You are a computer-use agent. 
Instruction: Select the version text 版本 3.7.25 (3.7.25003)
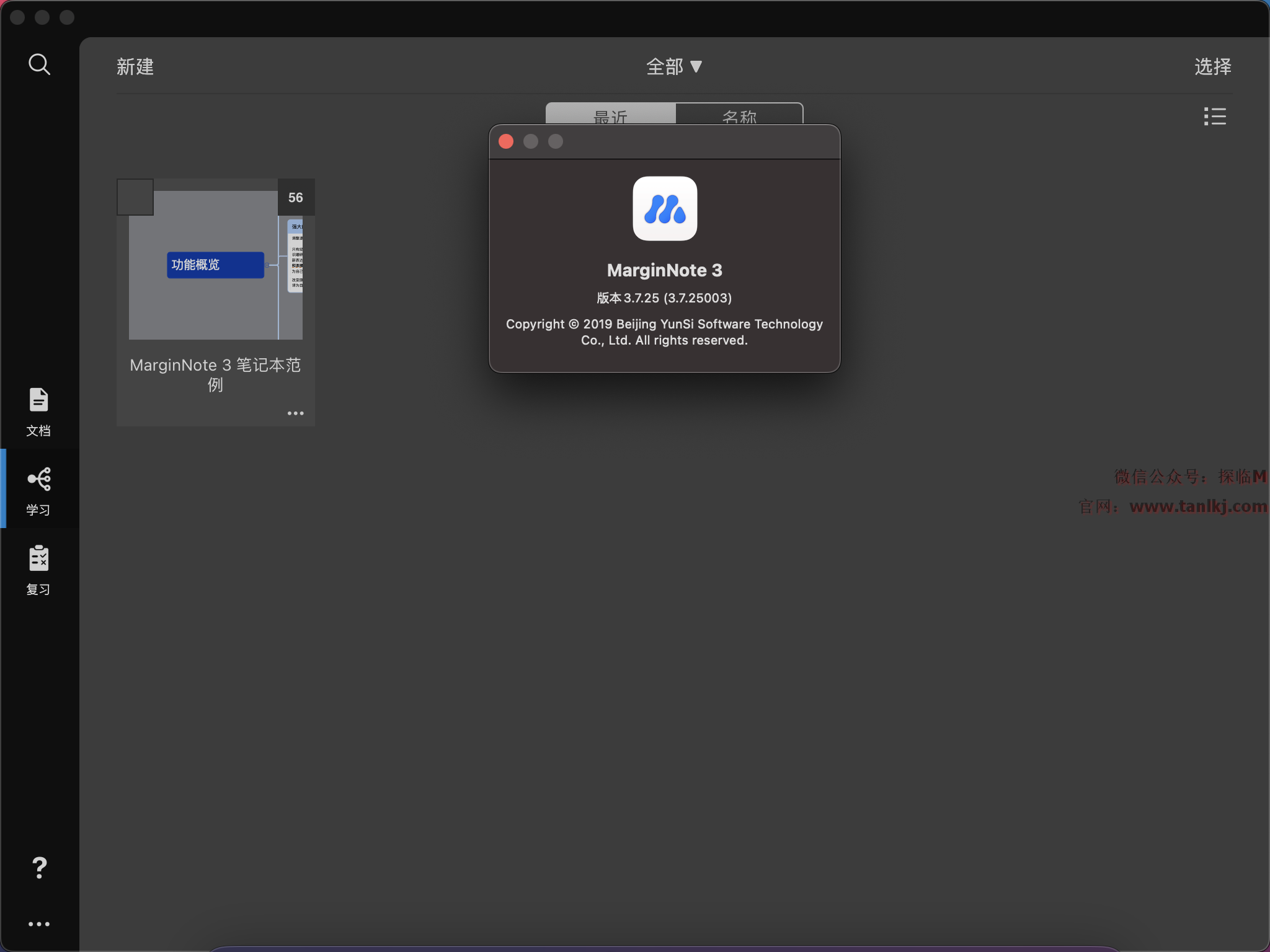(x=664, y=298)
